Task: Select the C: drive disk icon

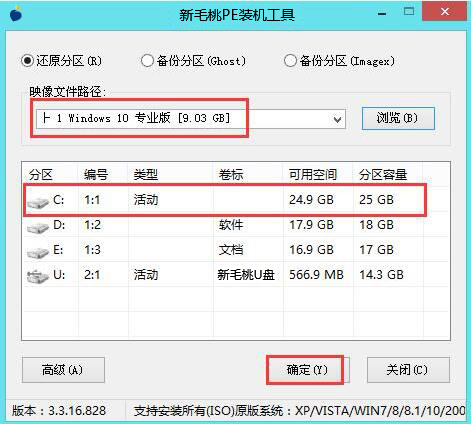Action: click(38, 202)
